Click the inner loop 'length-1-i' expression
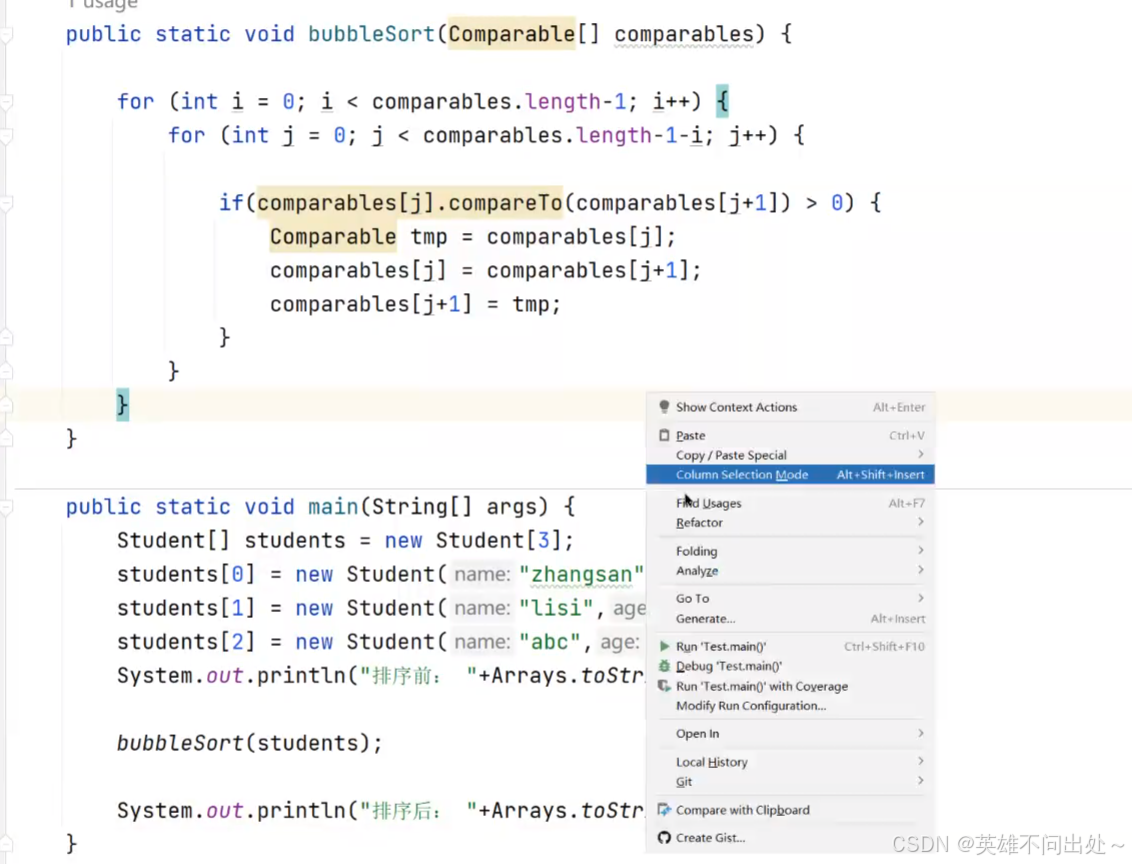This screenshot has width=1132, height=864. pos(640,135)
